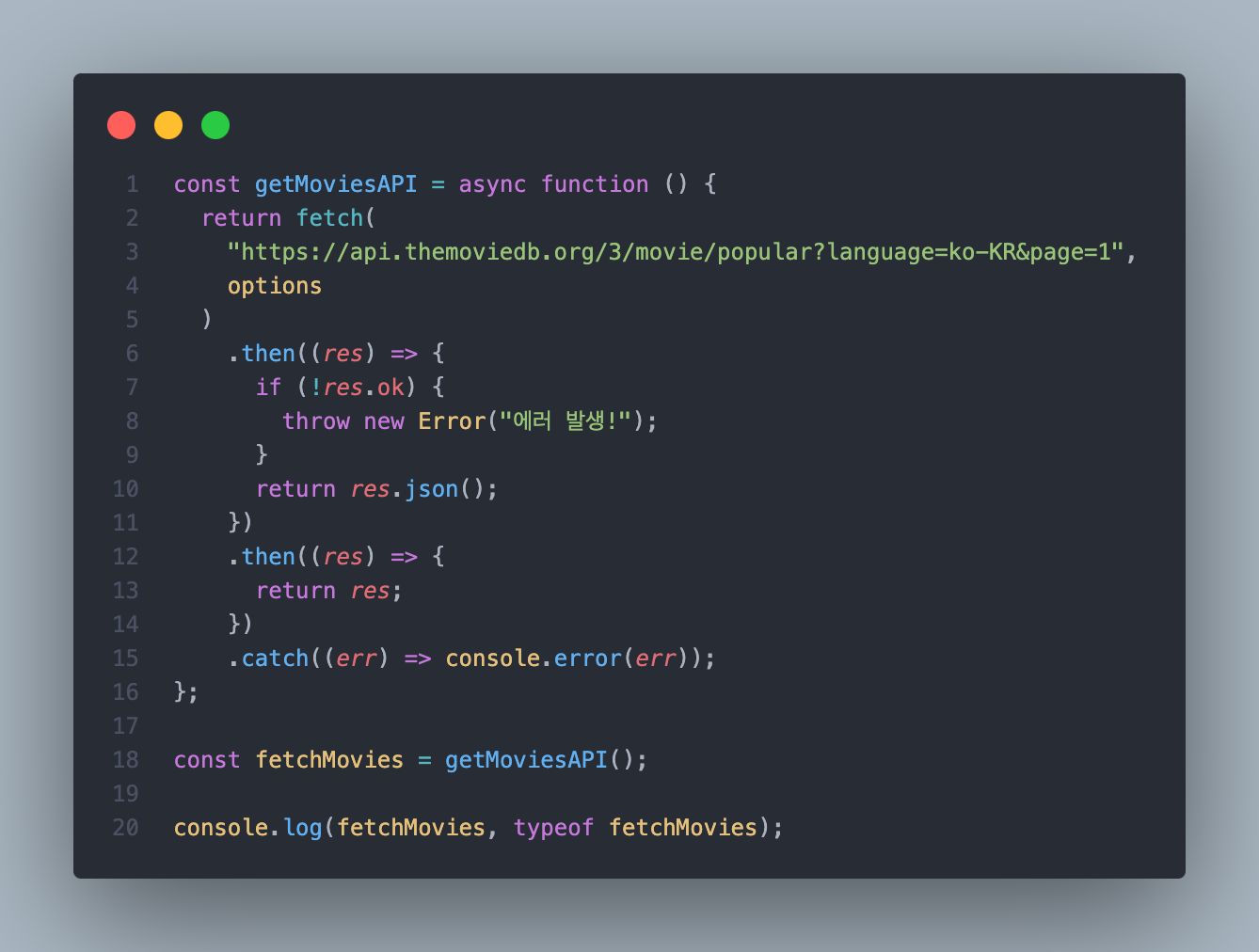Click the getMoviesAPI name on line 1
The height and width of the screenshot is (952, 1259).
click(x=336, y=184)
